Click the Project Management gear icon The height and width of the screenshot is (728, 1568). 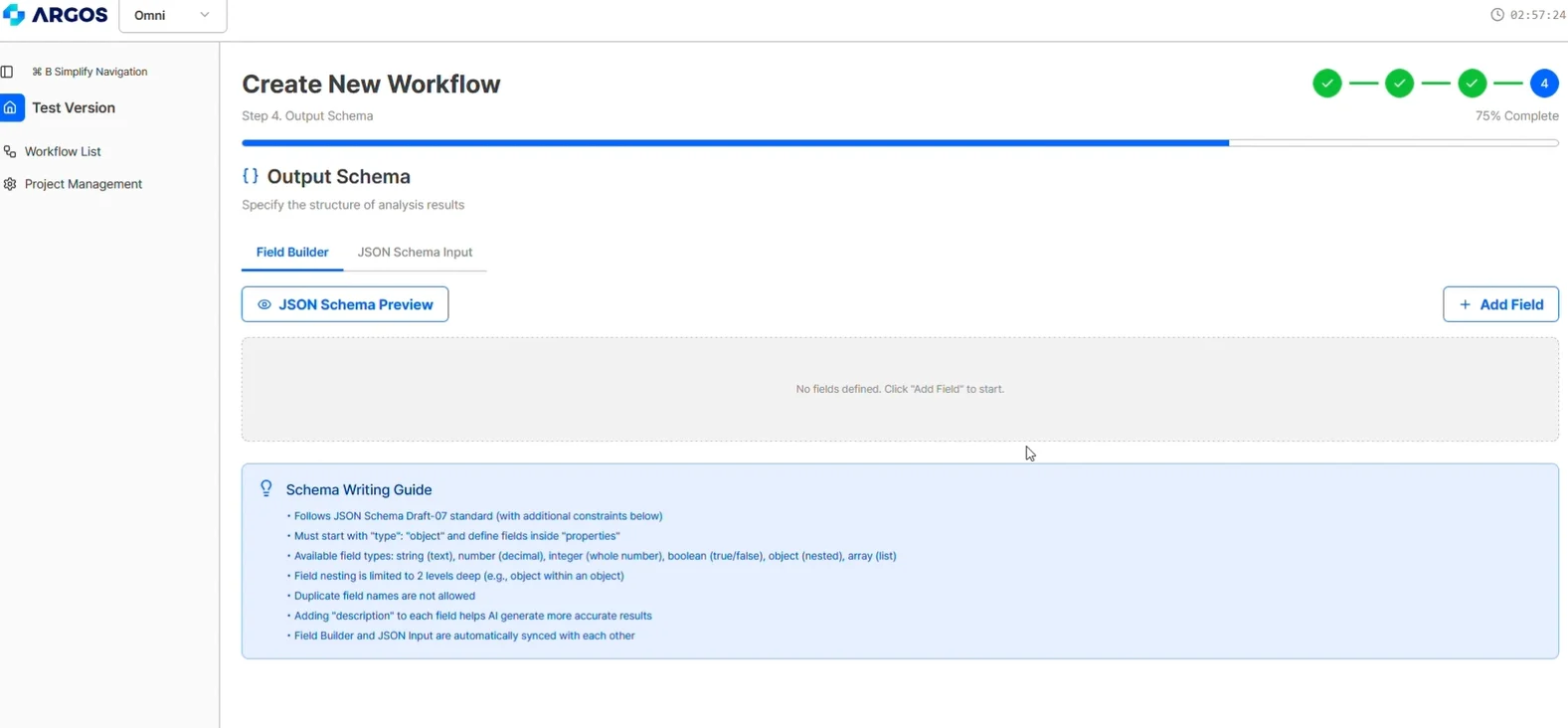pyautogui.click(x=10, y=184)
